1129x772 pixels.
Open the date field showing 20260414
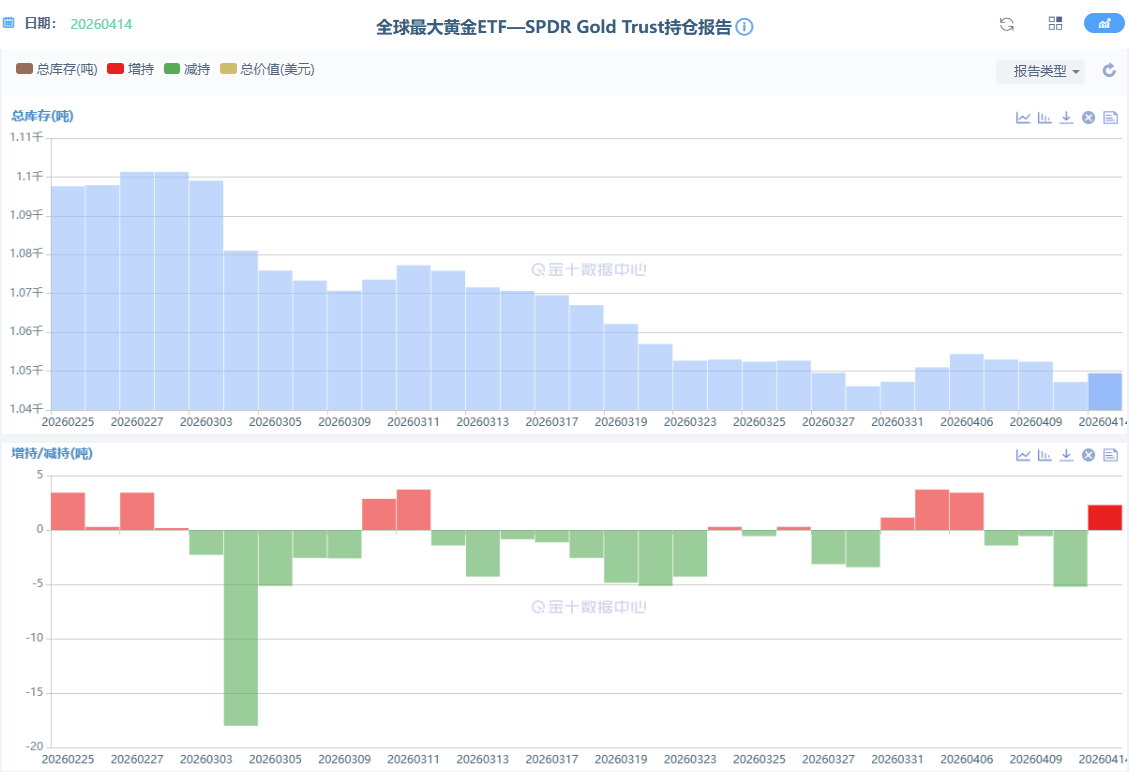(101, 24)
